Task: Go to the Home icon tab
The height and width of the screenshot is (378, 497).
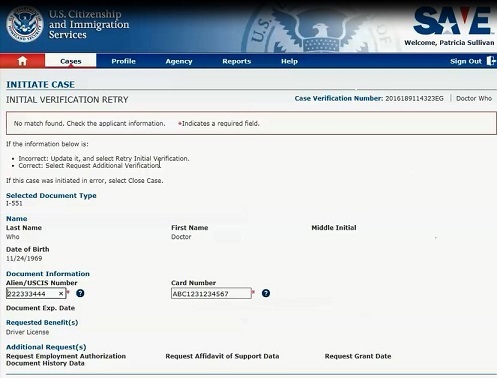Action: pyautogui.click(x=22, y=61)
